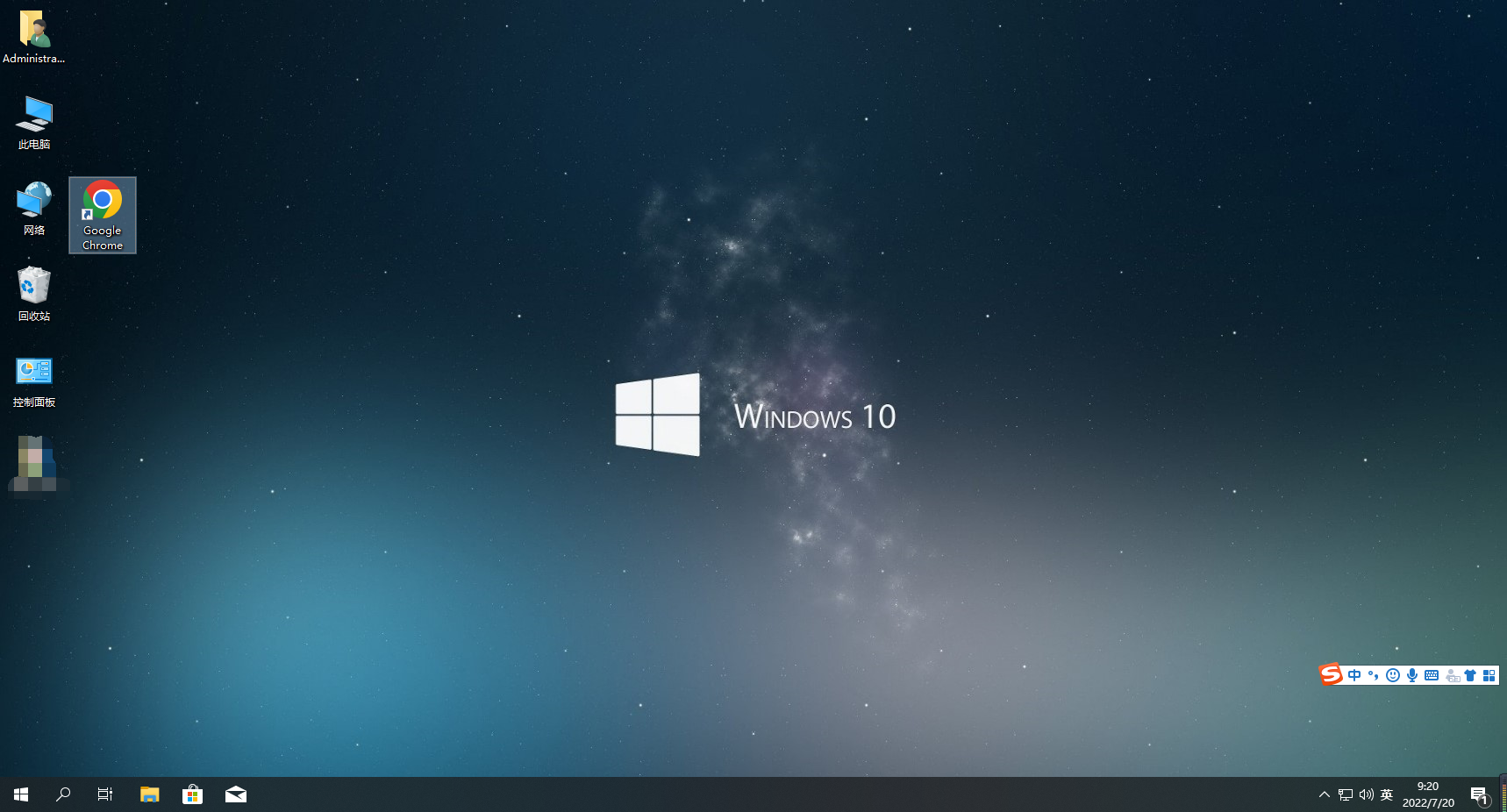Click the Sogou S logo

pyautogui.click(x=1331, y=674)
